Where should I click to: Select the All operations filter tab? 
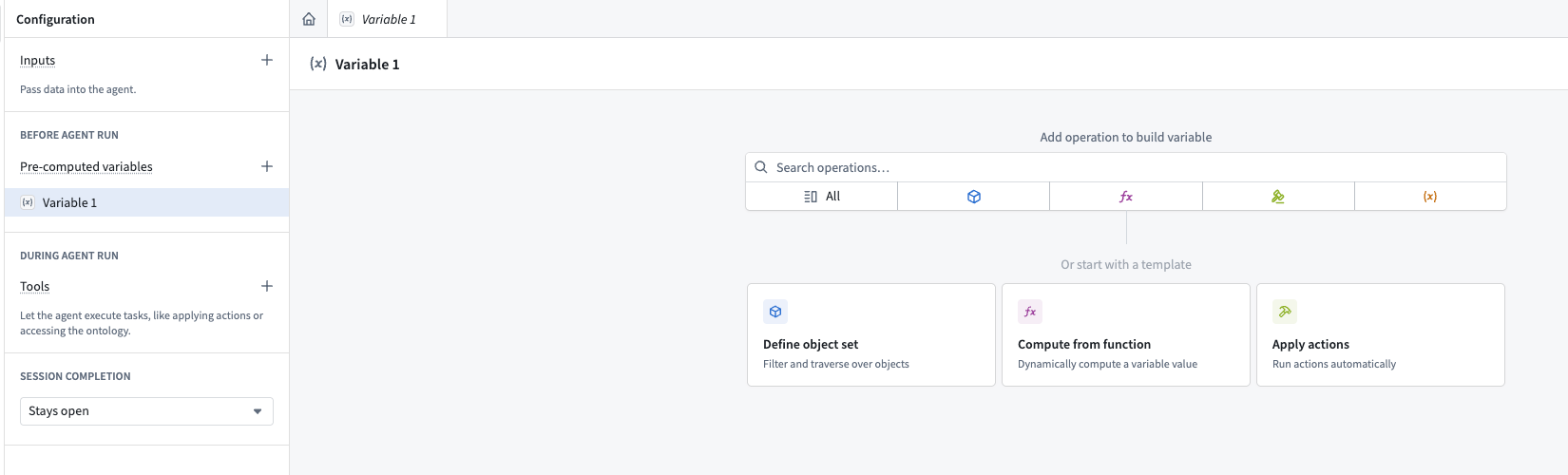(822, 197)
